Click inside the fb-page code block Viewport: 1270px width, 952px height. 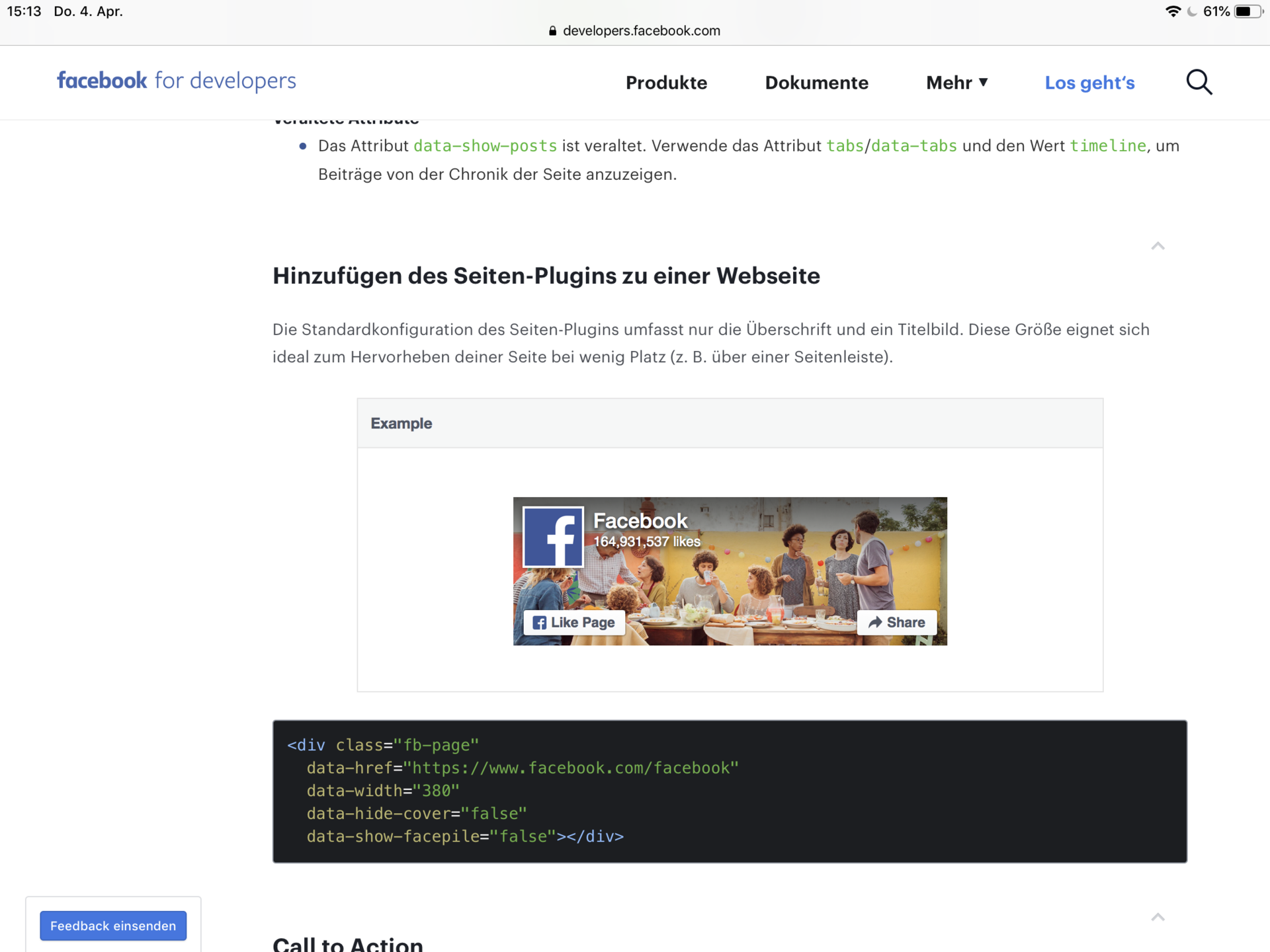[x=730, y=791]
